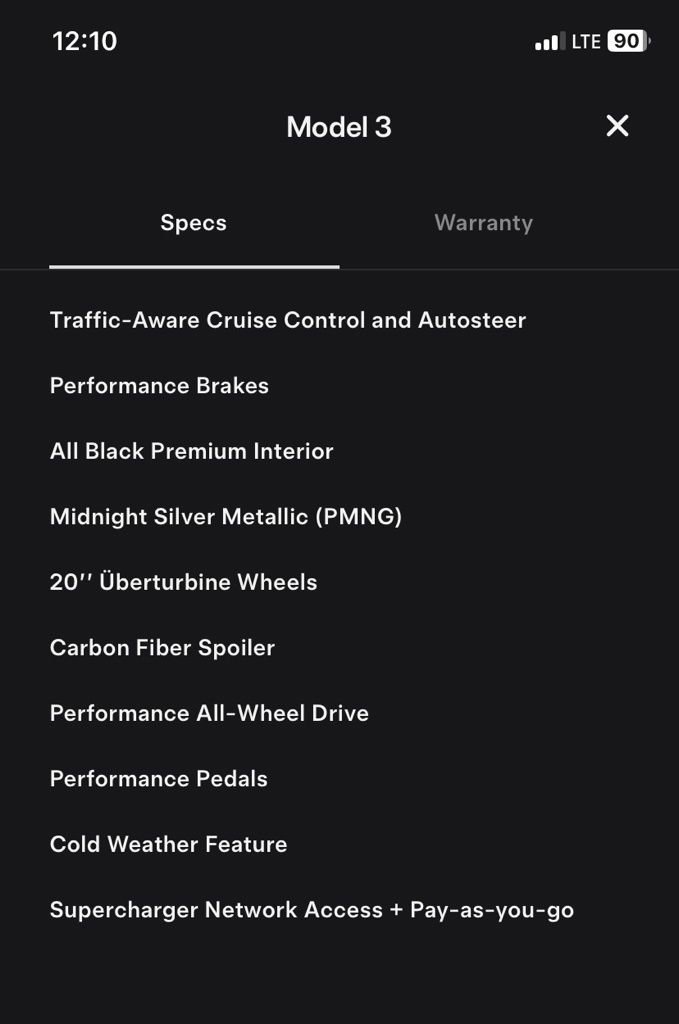Select Traffic-Aware Cruise Control and Autosteer
Screen dimensions: 679x1024
pos(288,320)
